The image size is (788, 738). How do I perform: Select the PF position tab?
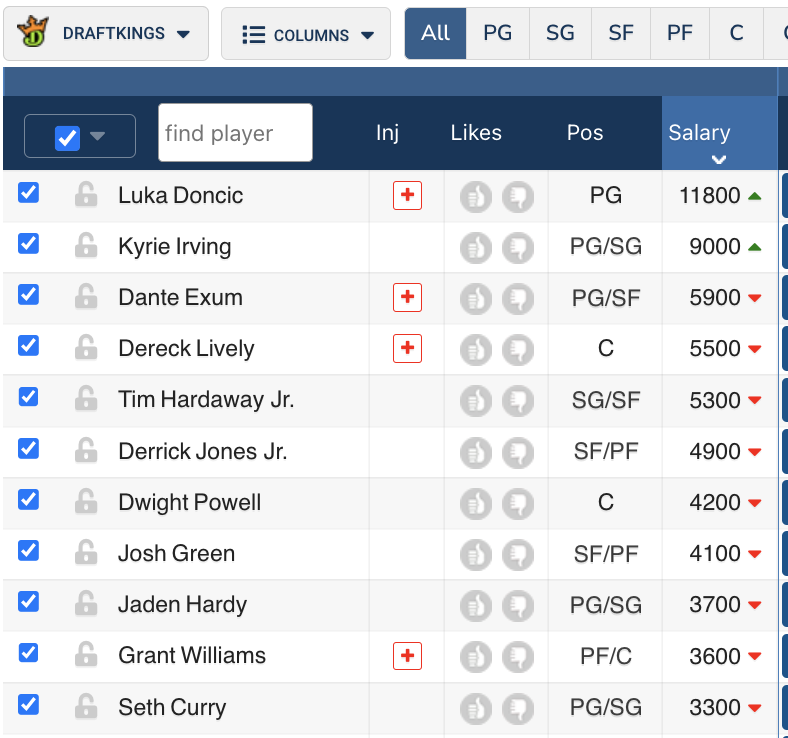[x=680, y=33]
